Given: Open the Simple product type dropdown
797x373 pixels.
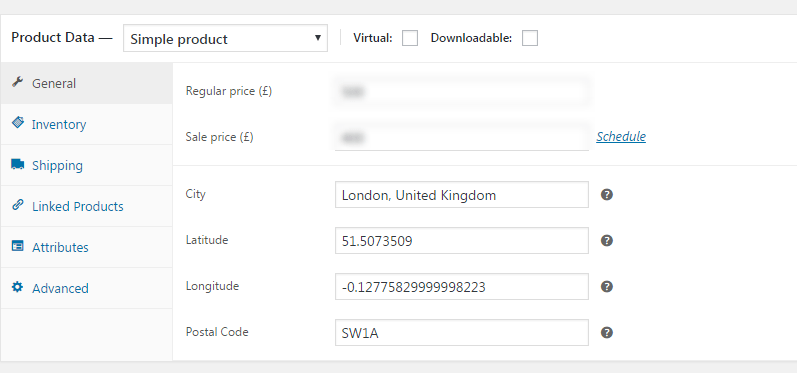Looking at the screenshot, I should (x=225, y=39).
